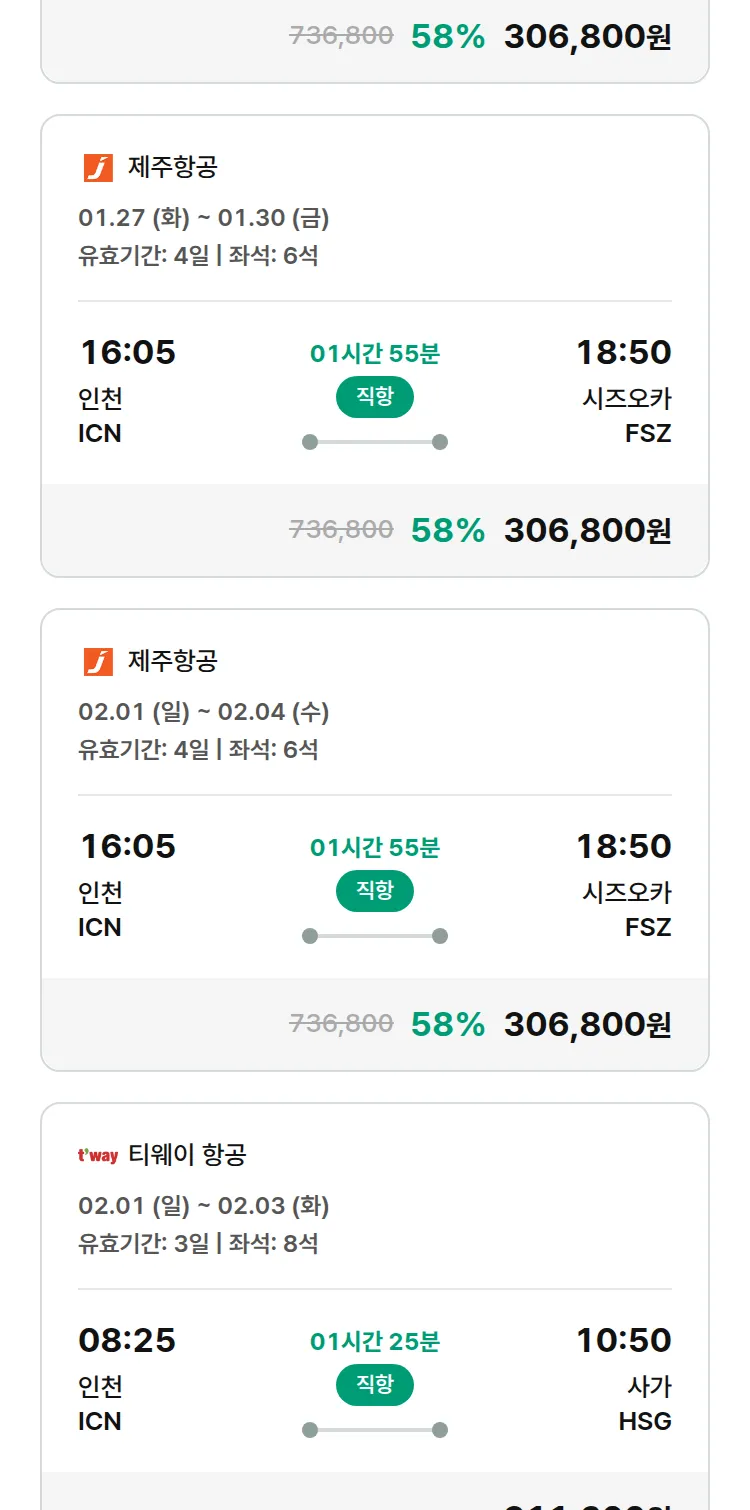The height and width of the screenshot is (1510, 750).
Task: Click 시즈오카 FSZ destination on the 01.27 flight
Action: tap(627, 415)
